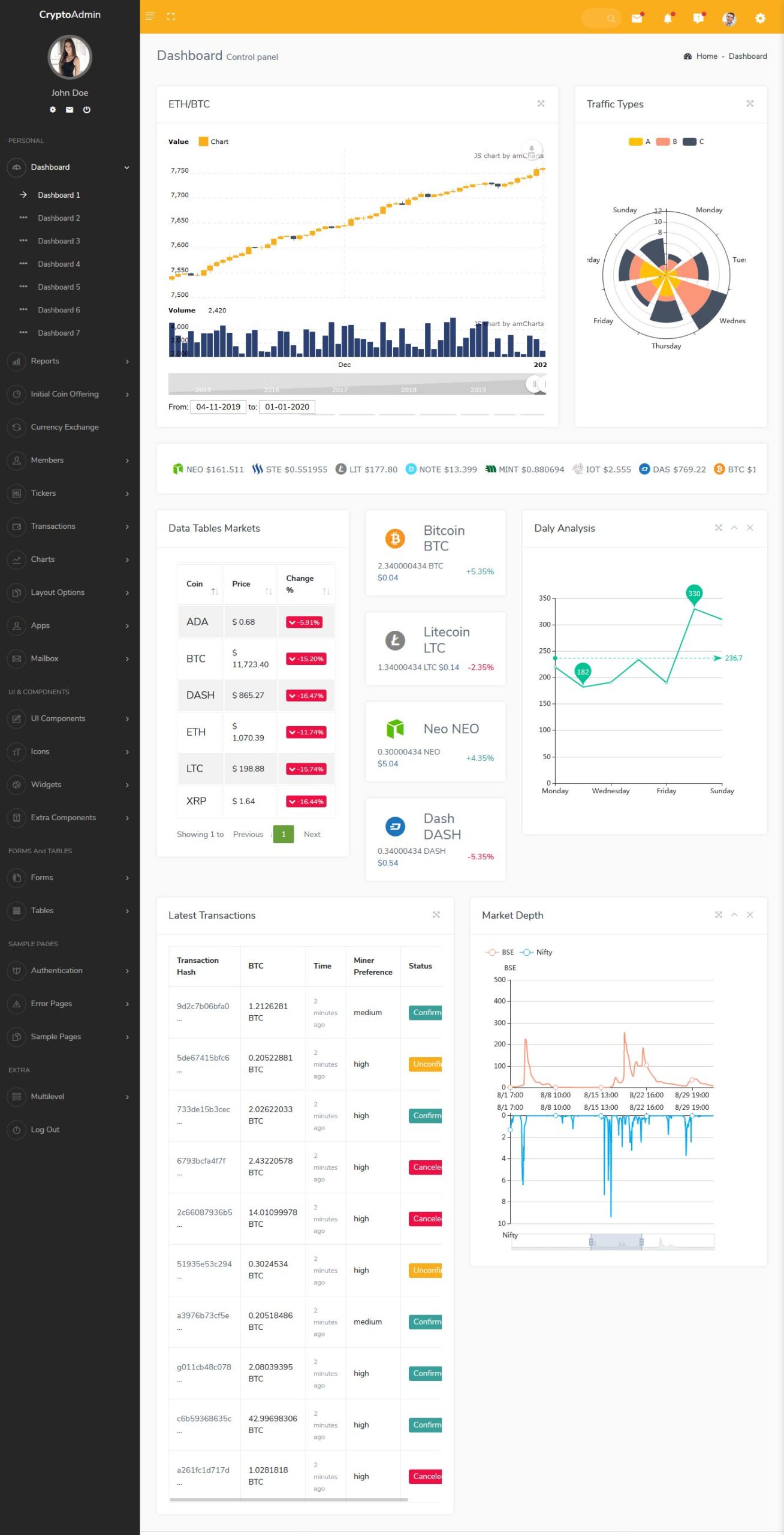
Task: Click the fullscreen icon in top bar
Action: pos(171,17)
